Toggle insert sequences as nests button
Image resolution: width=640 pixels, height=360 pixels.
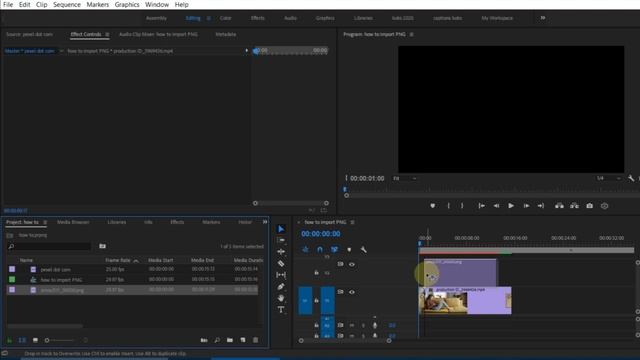click(x=305, y=249)
